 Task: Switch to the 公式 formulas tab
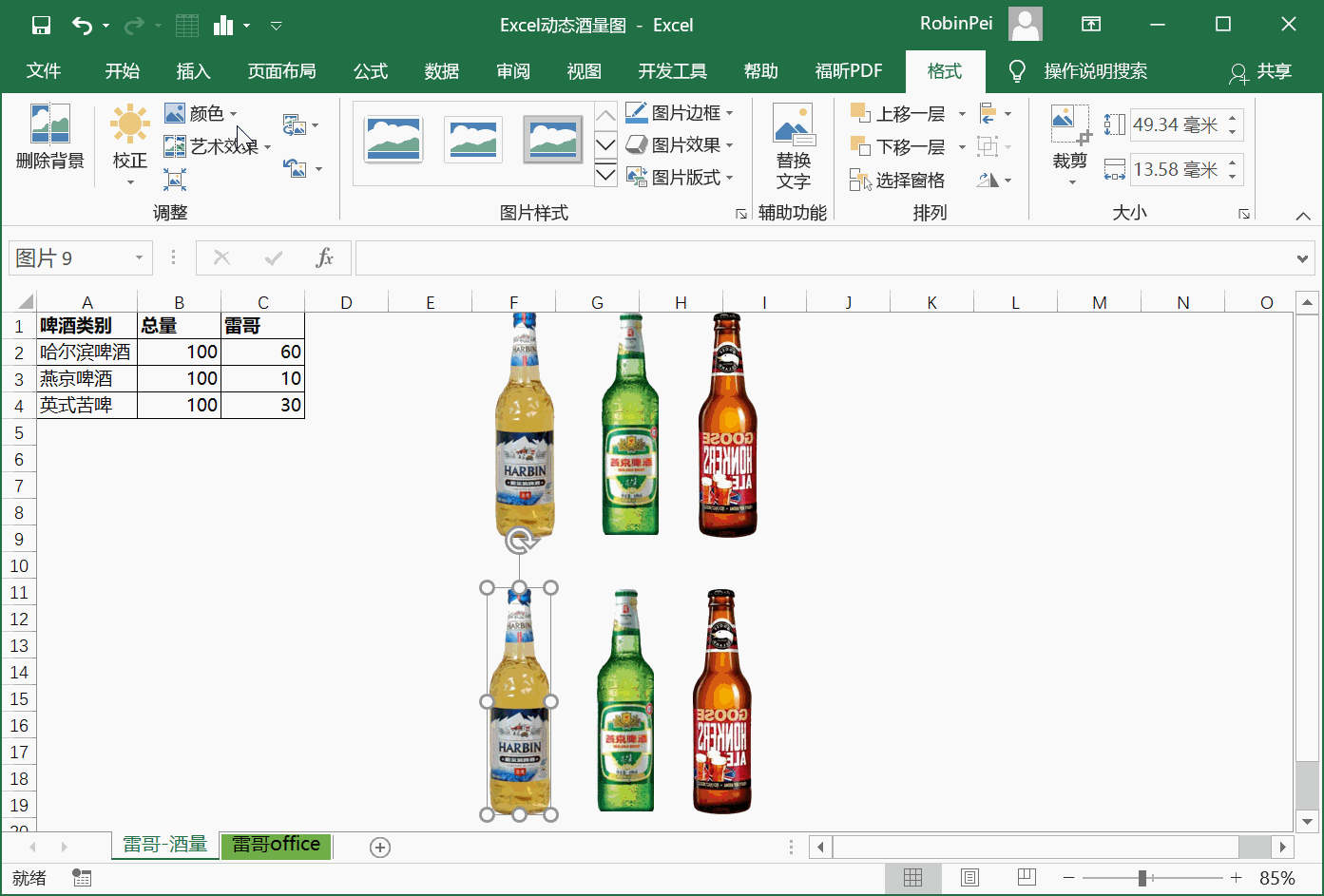coord(371,71)
